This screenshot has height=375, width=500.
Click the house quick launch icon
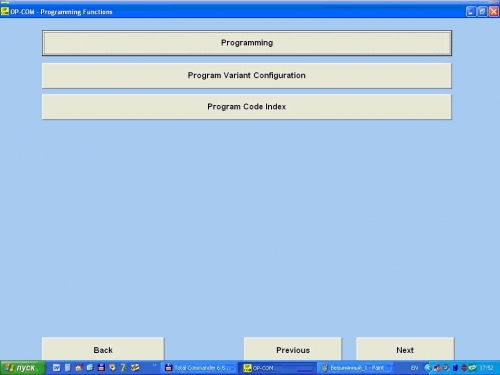click(x=79, y=368)
